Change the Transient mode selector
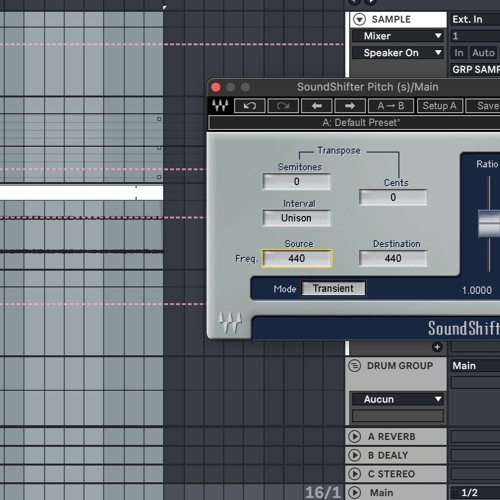The image size is (500, 500). pos(333,288)
